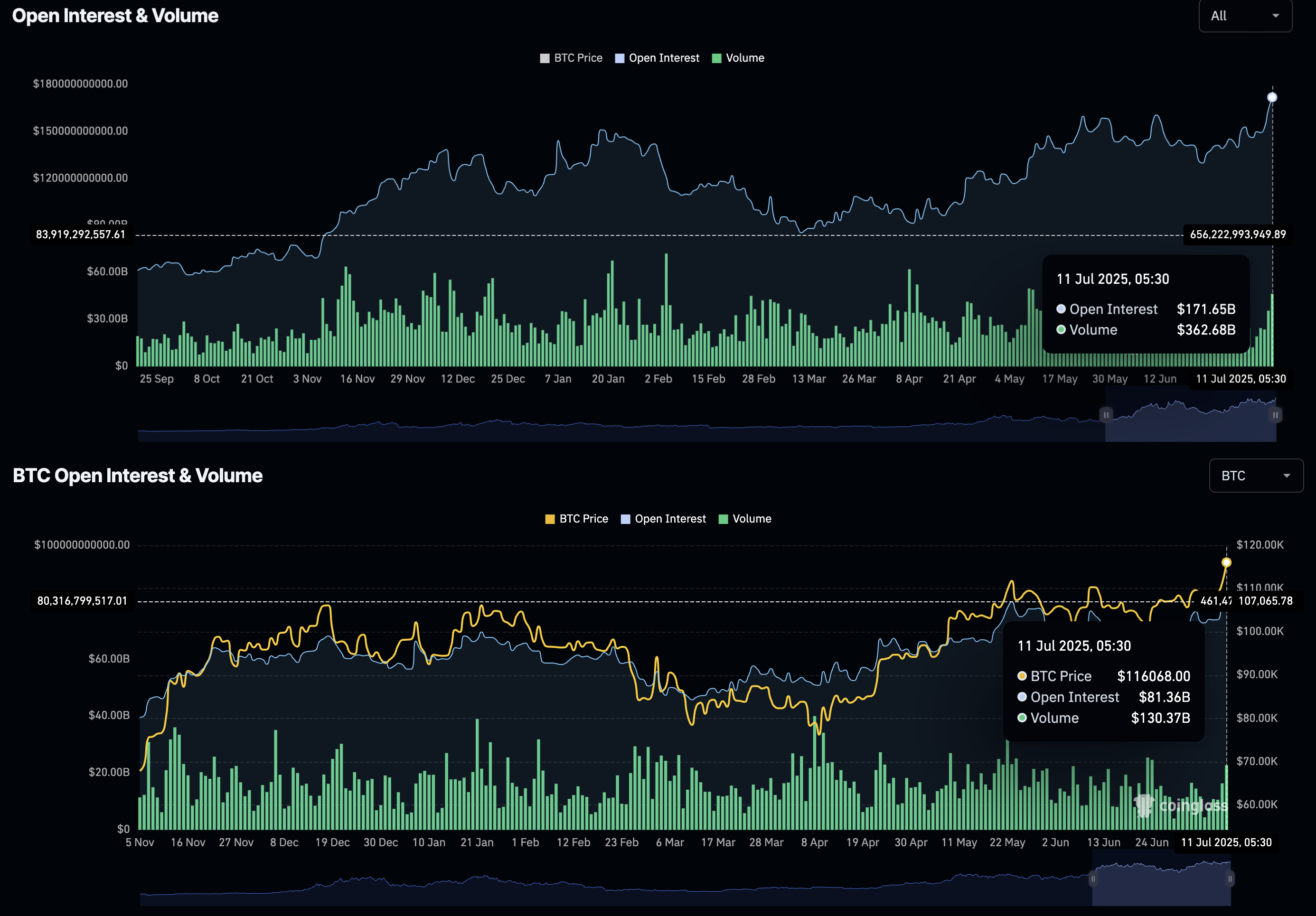Toggle BTC Price legend in top chart

[571, 58]
